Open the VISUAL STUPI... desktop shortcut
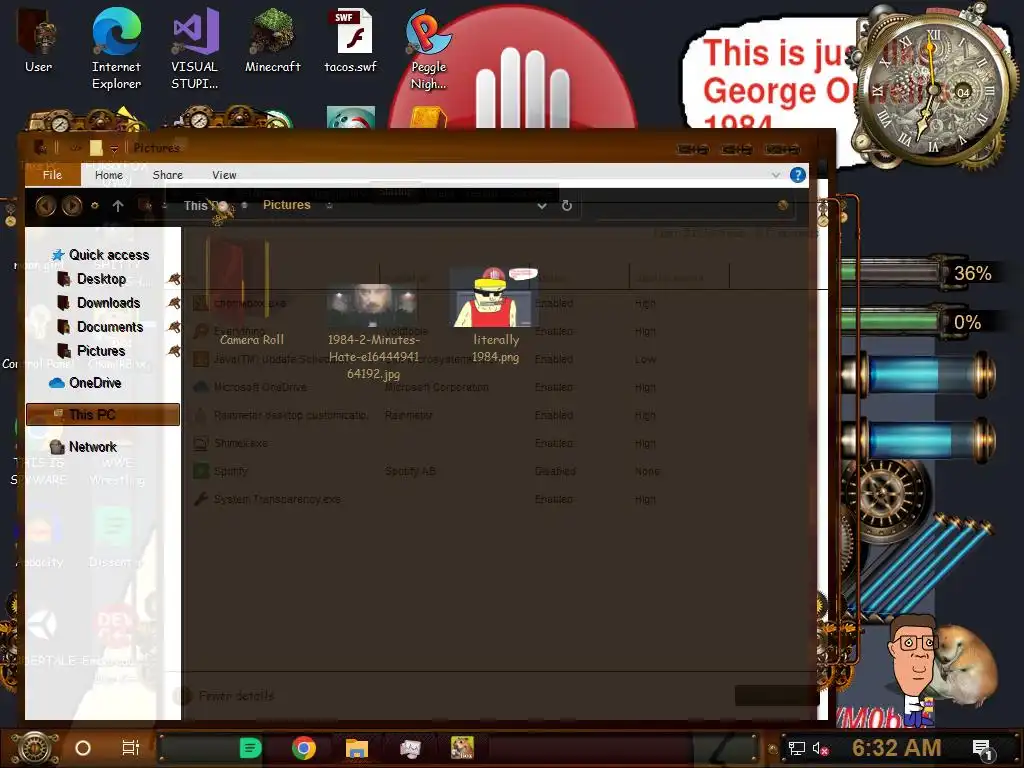The image size is (1024, 768). (195, 48)
